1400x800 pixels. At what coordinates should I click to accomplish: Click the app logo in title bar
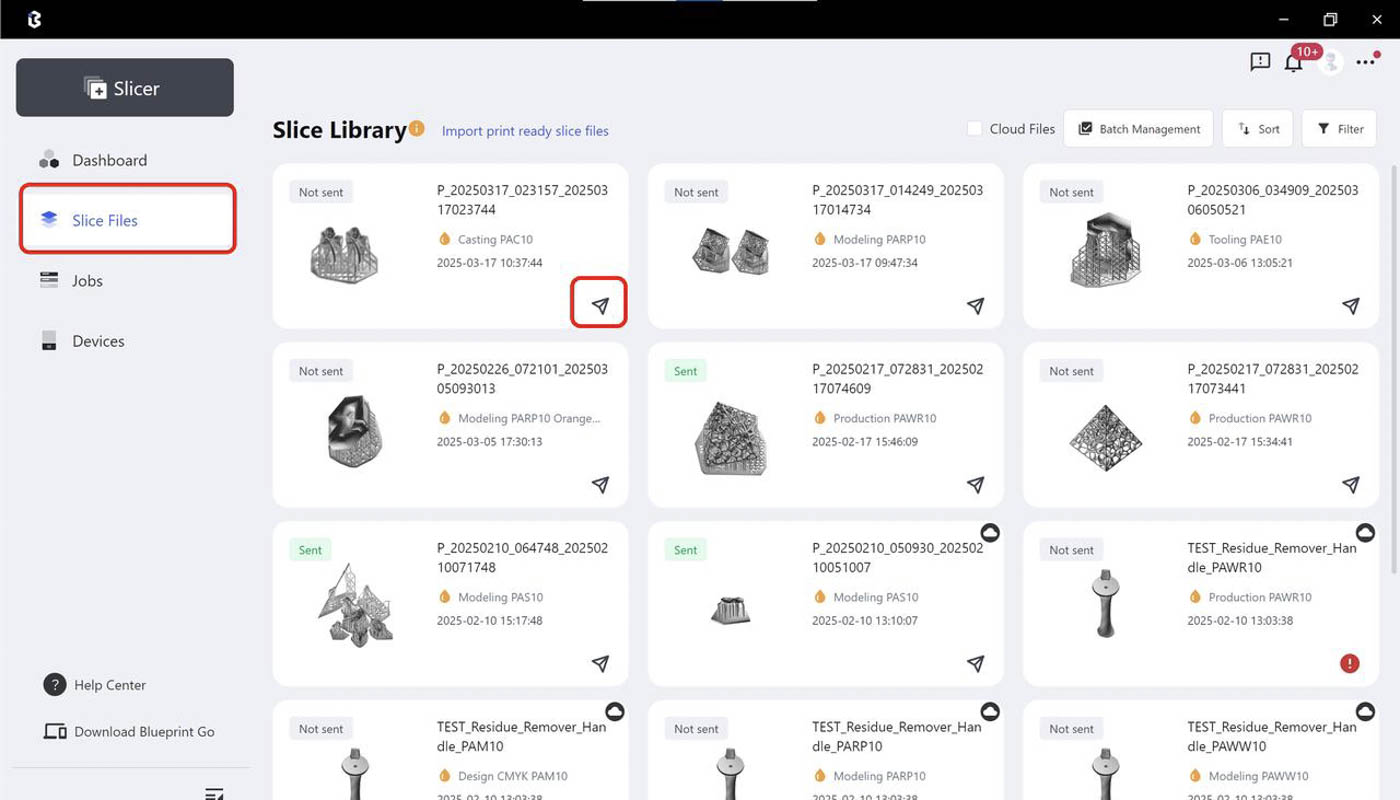[x=34, y=19]
